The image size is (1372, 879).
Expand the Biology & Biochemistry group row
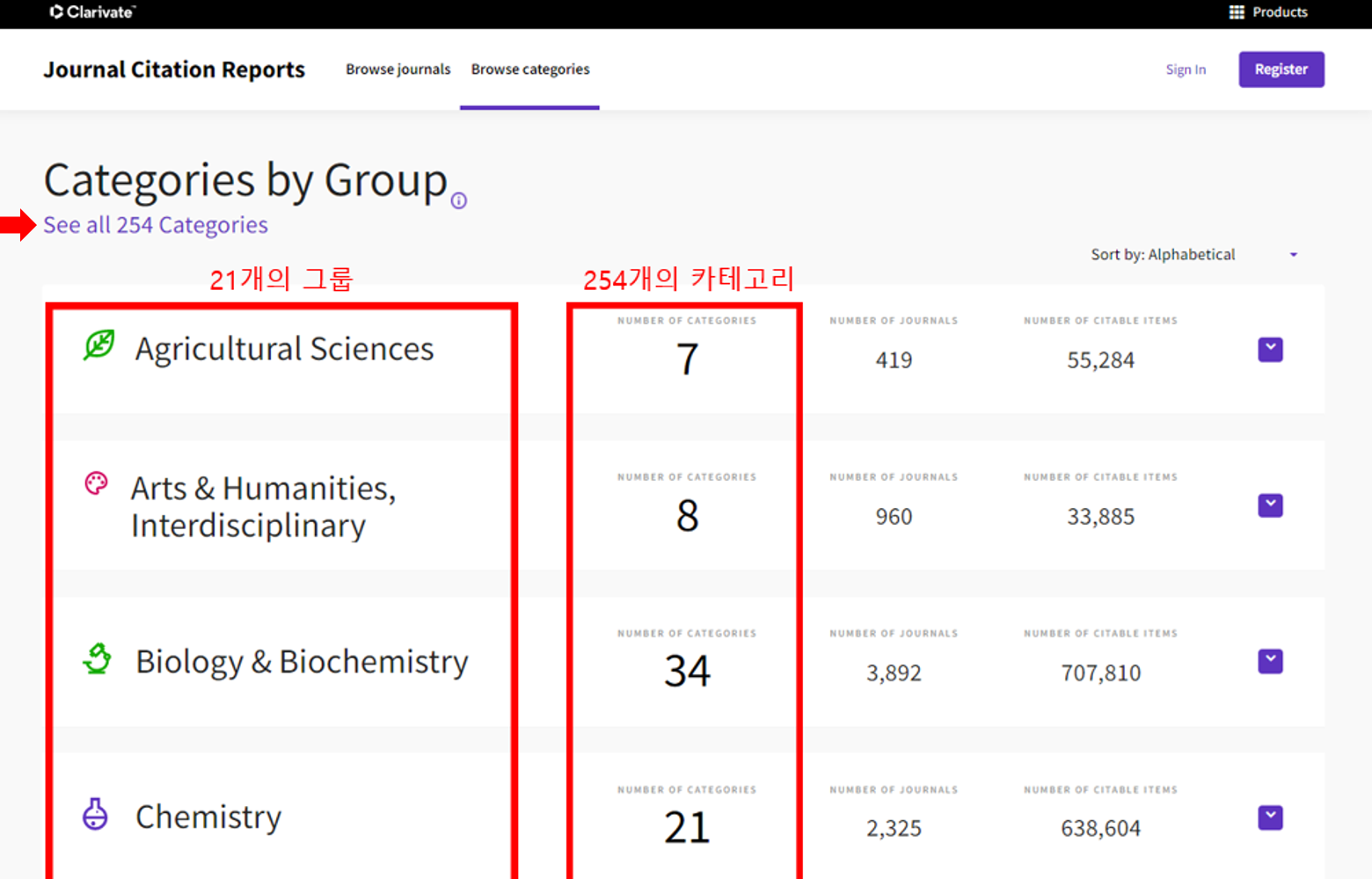1270,661
